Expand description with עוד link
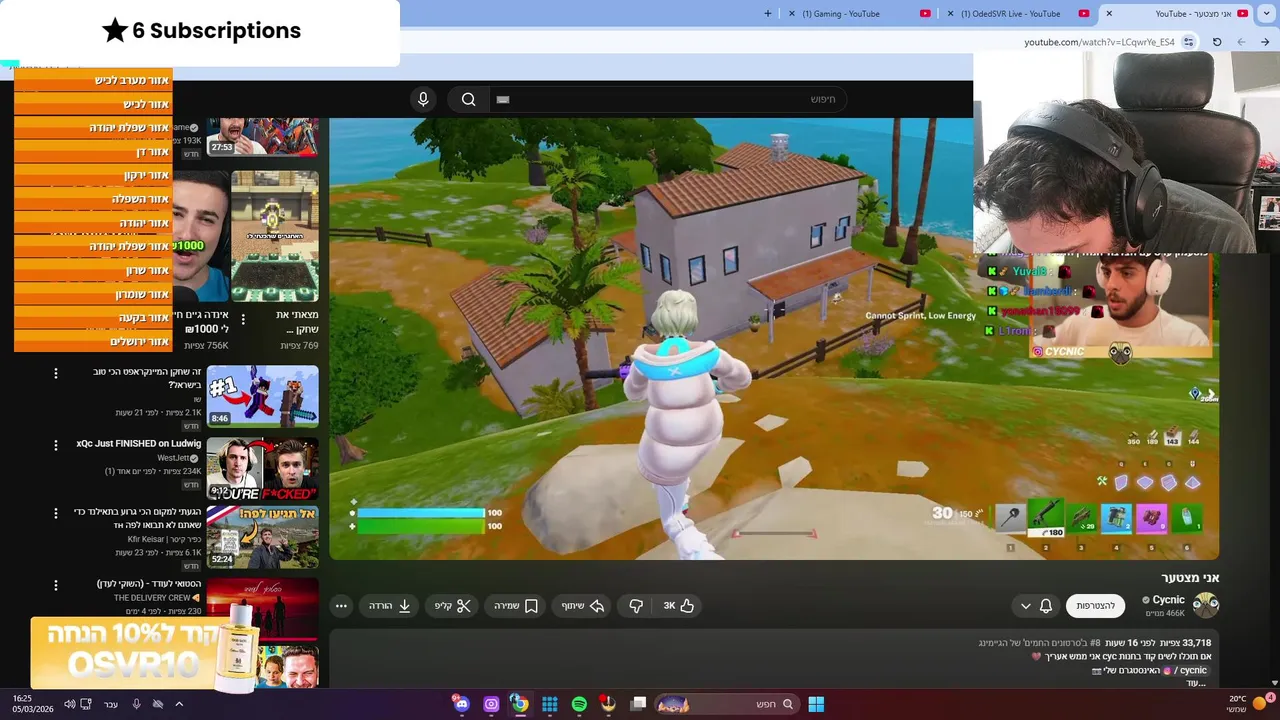The height and width of the screenshot is (720, 1280). [1195, 683]
